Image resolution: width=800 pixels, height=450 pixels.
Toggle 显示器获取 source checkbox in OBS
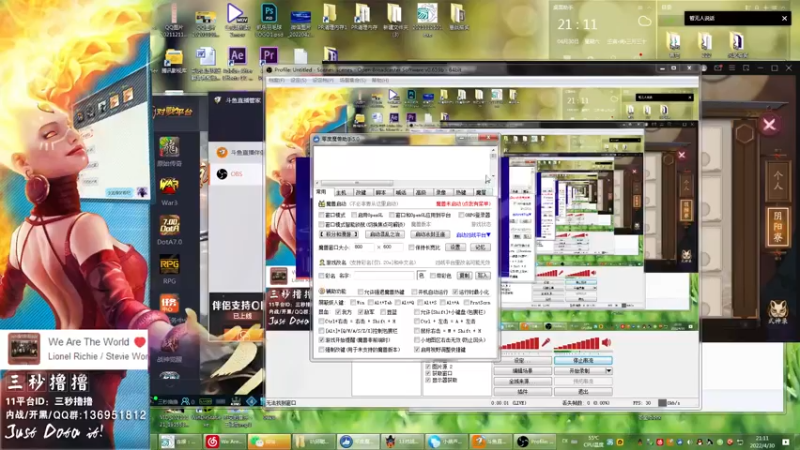[428, 380]
